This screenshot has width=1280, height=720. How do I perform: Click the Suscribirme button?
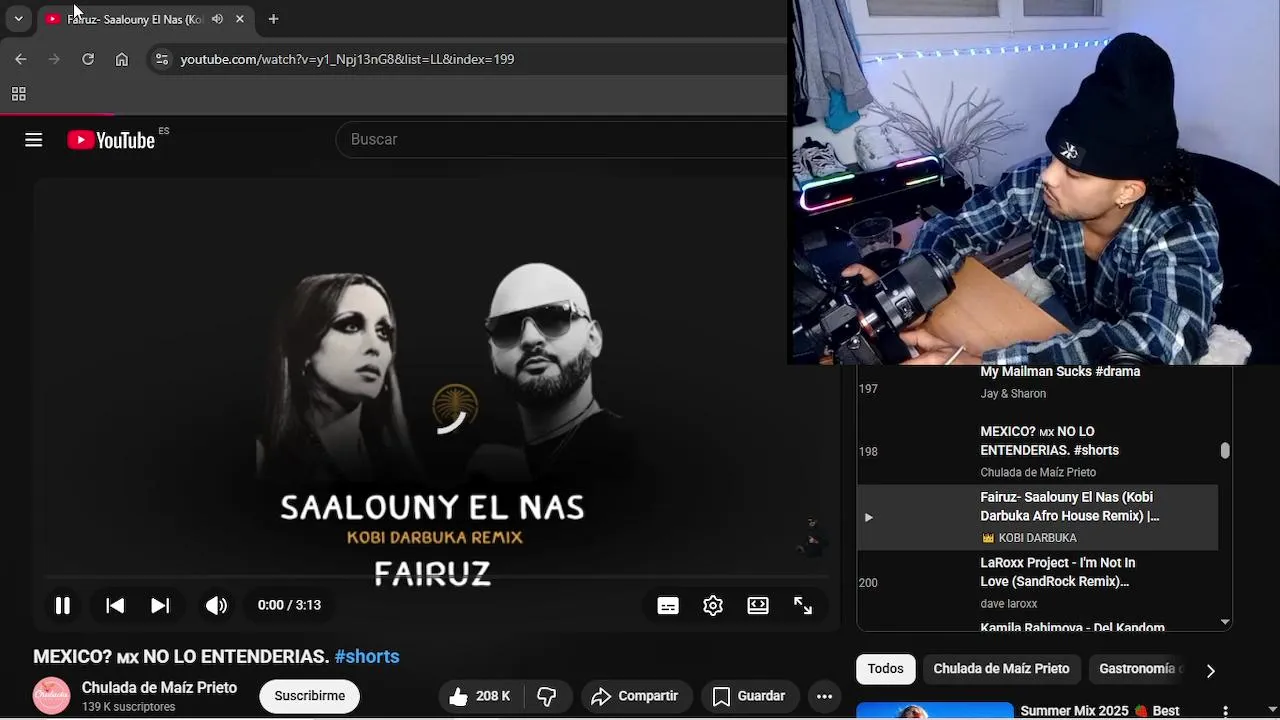click(x=310, y=696)
